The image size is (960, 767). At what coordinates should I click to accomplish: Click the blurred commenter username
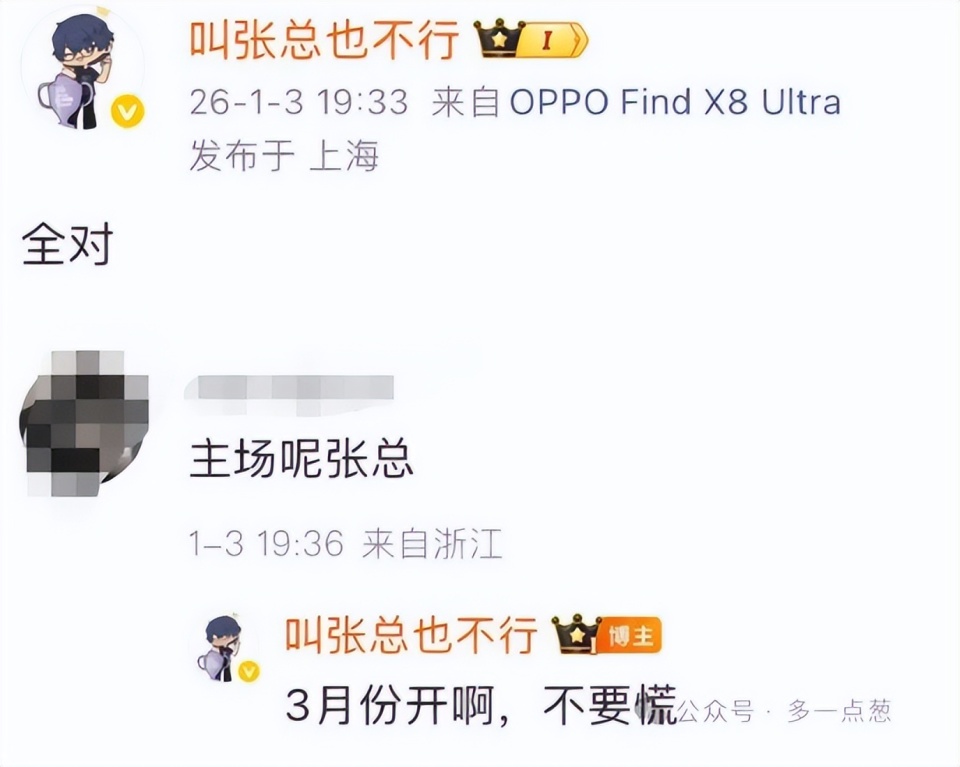click(289, 391)
